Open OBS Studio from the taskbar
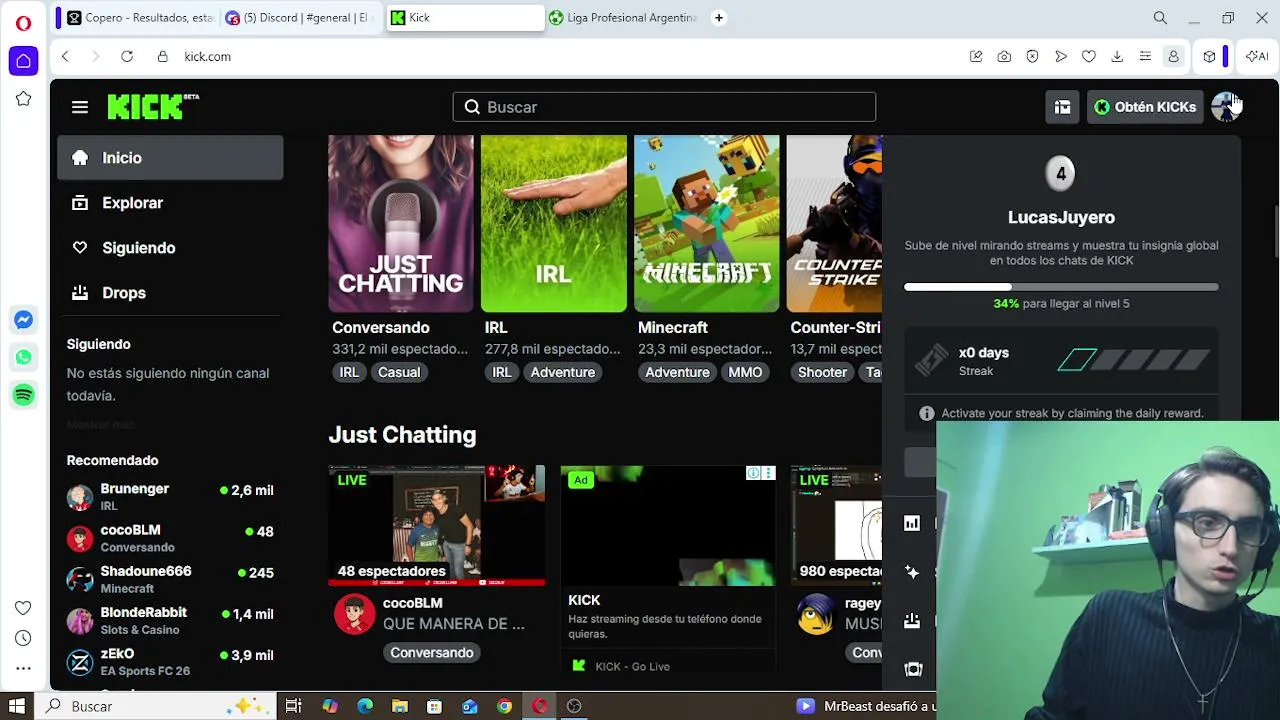This screenshot has height=720, width=1280. 574,706
